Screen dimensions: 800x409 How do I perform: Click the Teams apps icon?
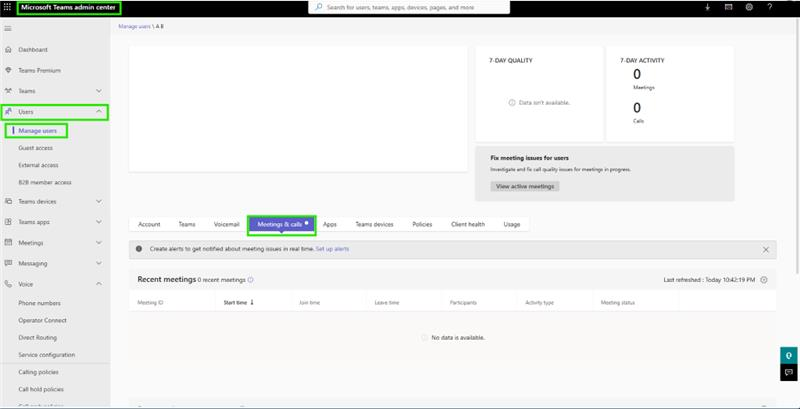(8, 222)
